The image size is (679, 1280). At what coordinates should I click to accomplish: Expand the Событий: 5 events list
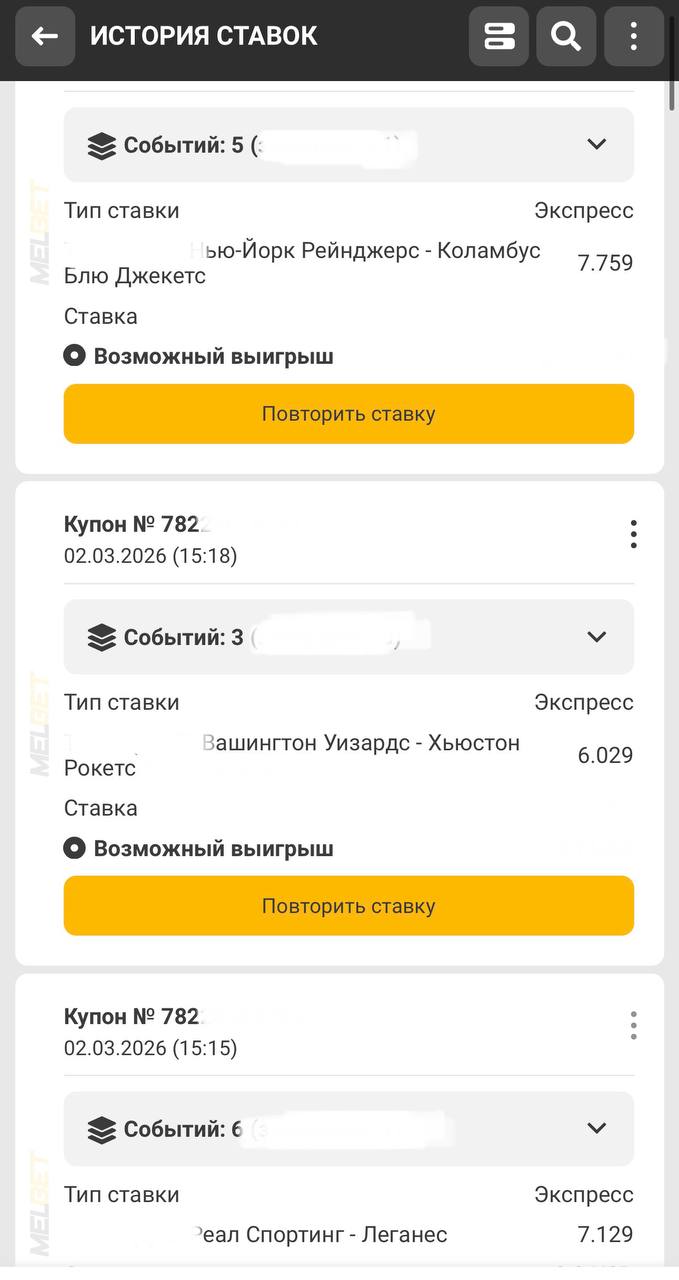(597, 145)
